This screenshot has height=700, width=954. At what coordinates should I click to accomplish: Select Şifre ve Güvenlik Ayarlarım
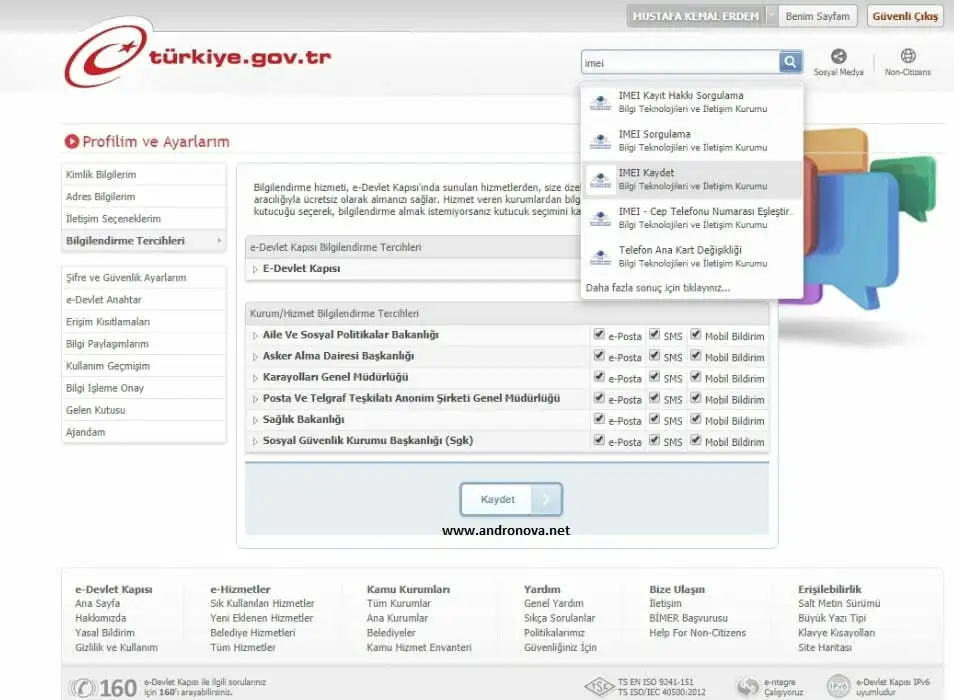(x=144, y=277)
